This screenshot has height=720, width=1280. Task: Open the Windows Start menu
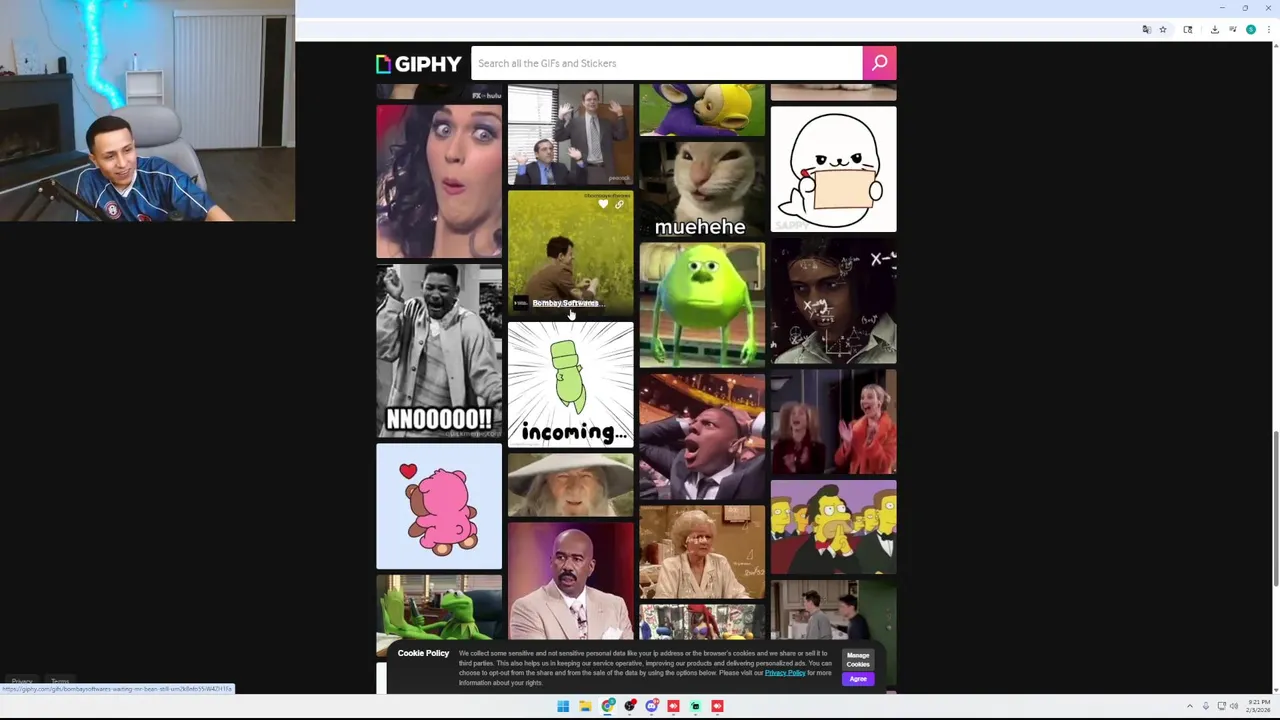coord(563,706)
